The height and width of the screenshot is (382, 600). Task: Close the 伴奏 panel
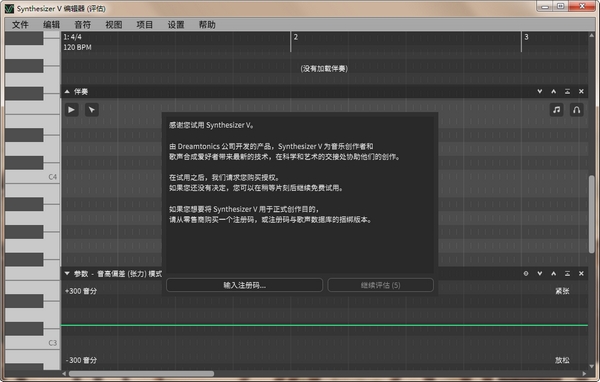581,91
